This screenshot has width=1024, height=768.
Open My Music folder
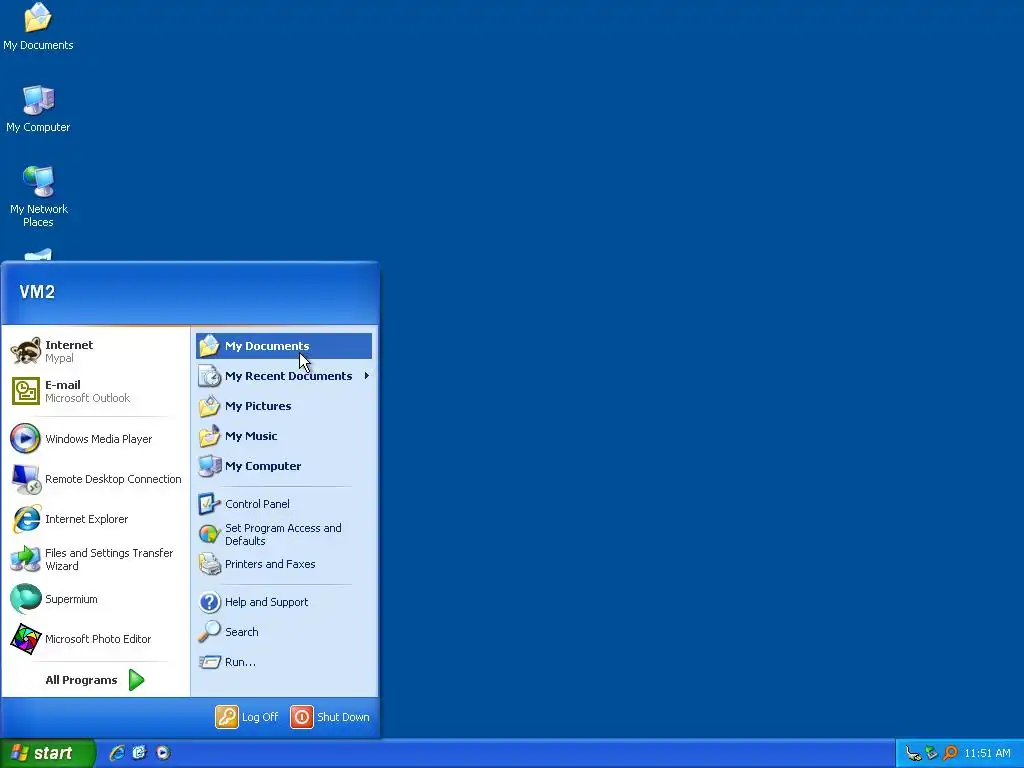[x=283, y=436]
